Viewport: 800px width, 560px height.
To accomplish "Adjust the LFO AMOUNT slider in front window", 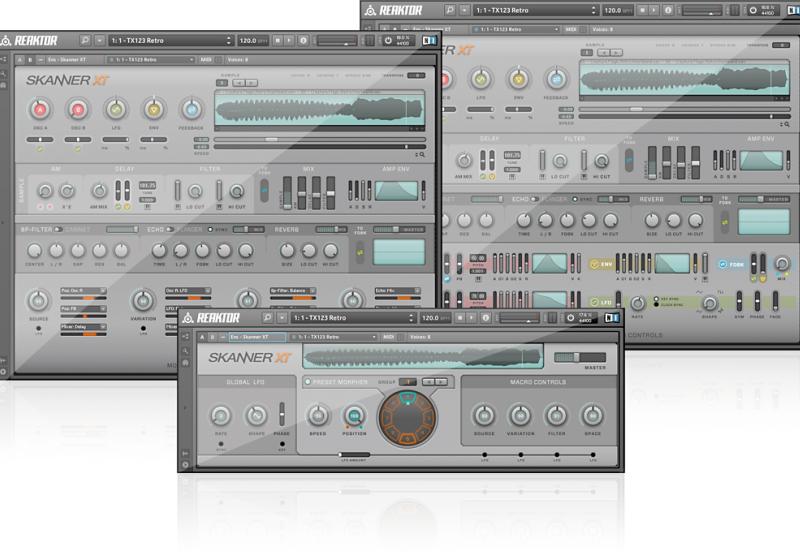I will (x=354, y=454).
